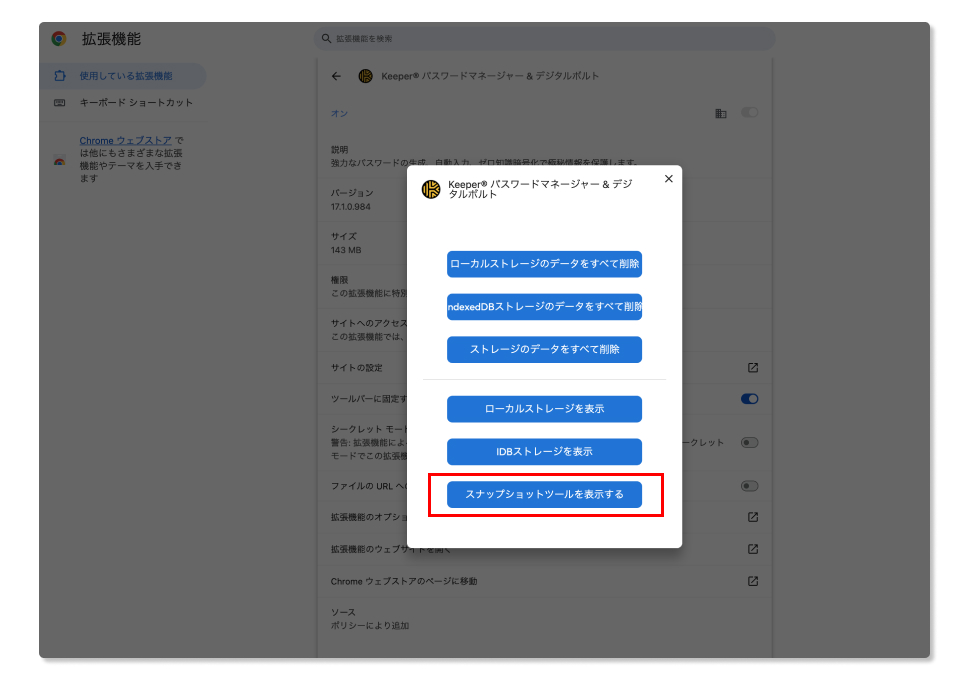This screenshot has height=680, width=970.
Task: Click the managed-by-organization building icon
Action: (x=720, y=114)
